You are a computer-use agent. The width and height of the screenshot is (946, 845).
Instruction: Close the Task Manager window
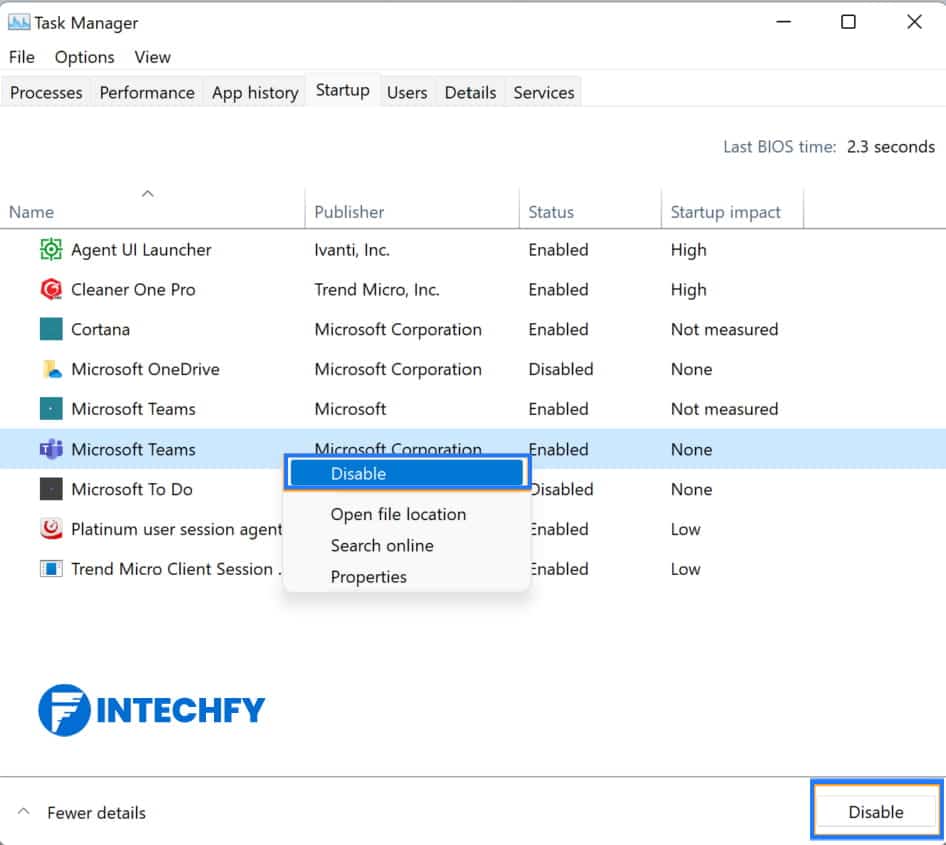(x=914, y=22)
